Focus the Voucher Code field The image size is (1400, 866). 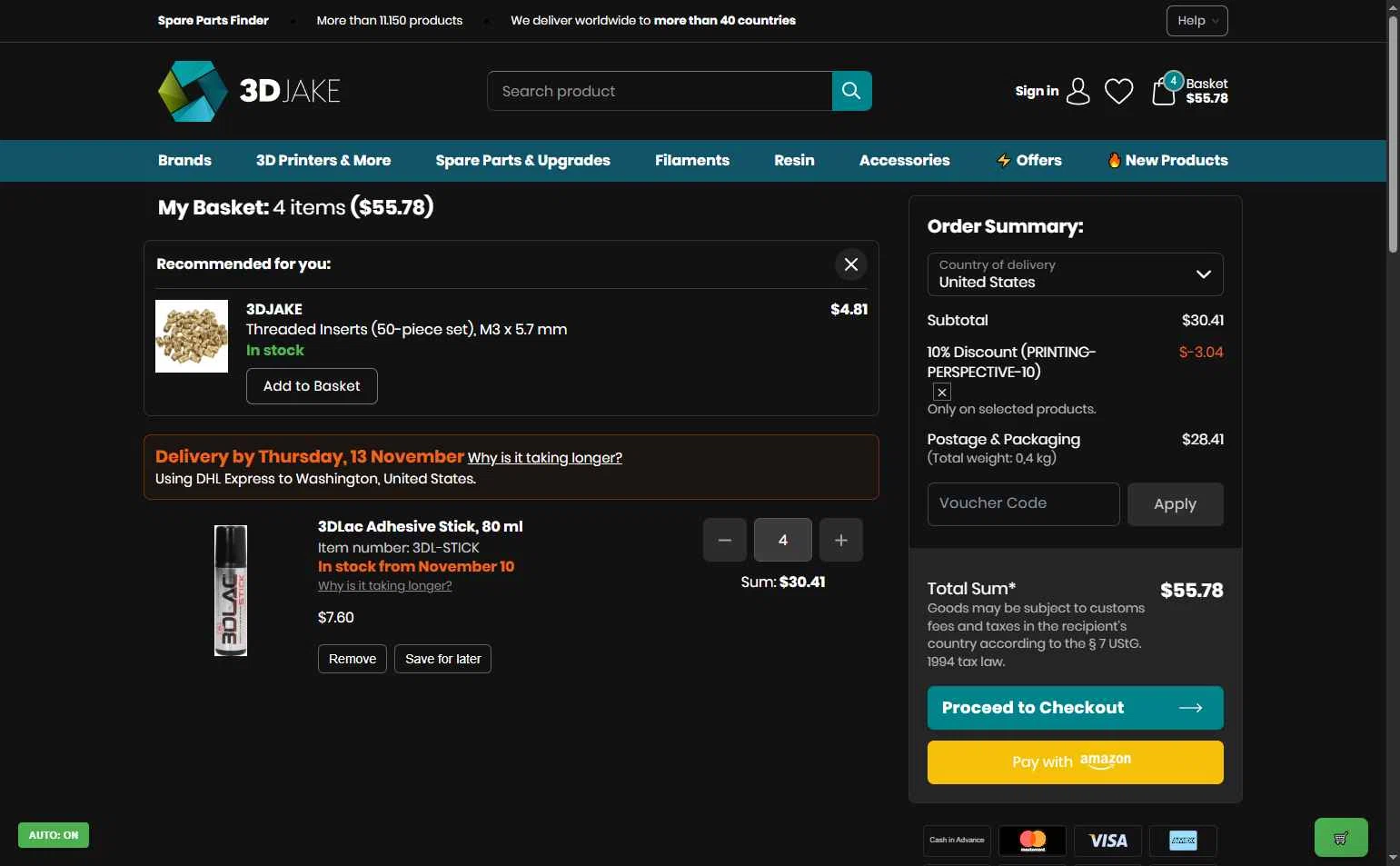pos(1023,504)
